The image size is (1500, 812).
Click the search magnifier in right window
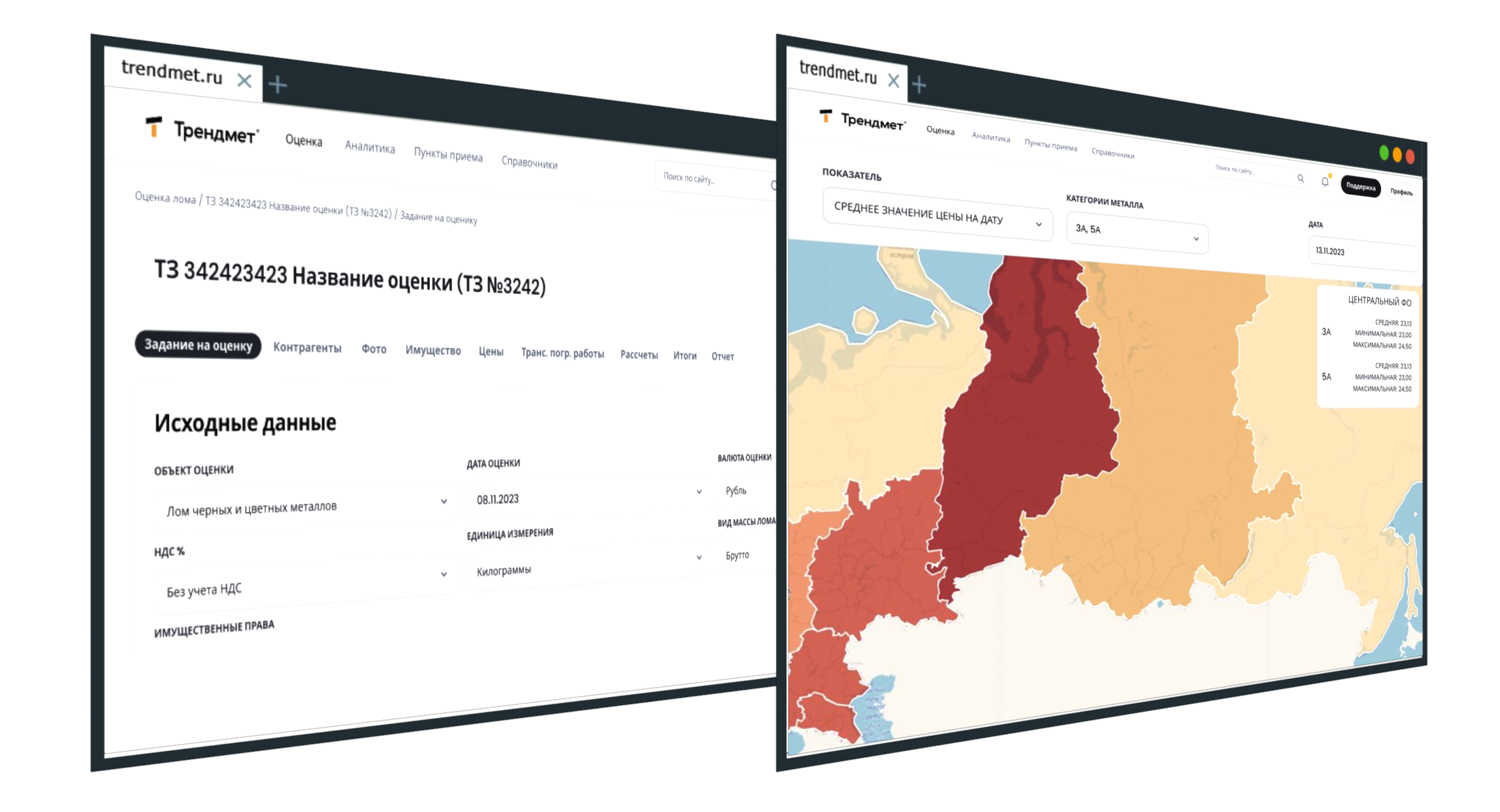(1301, 178)
